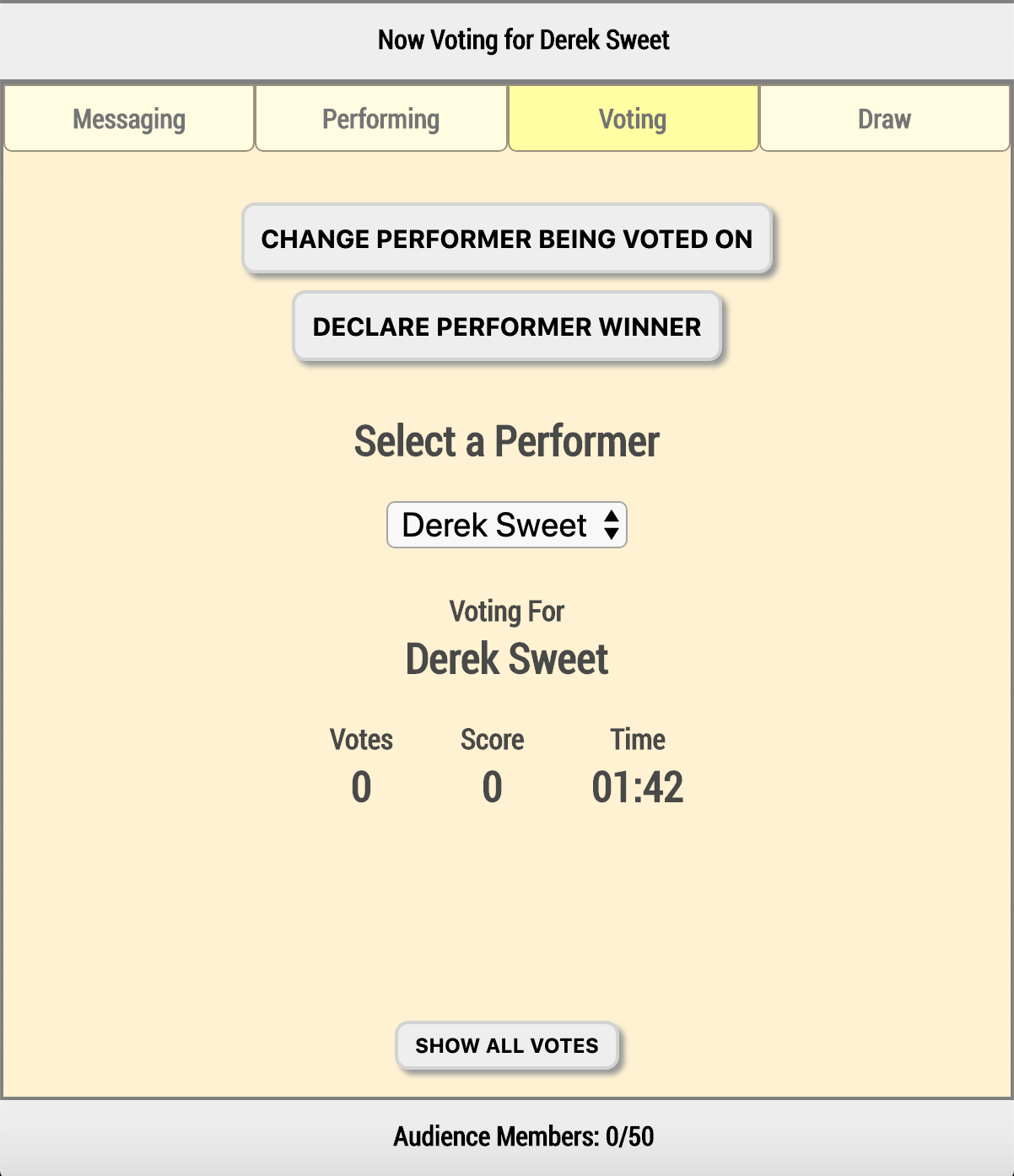Click Change Performer Being Voted On
Screen dimensions: 1014x1176
click(x=506, y=239)
